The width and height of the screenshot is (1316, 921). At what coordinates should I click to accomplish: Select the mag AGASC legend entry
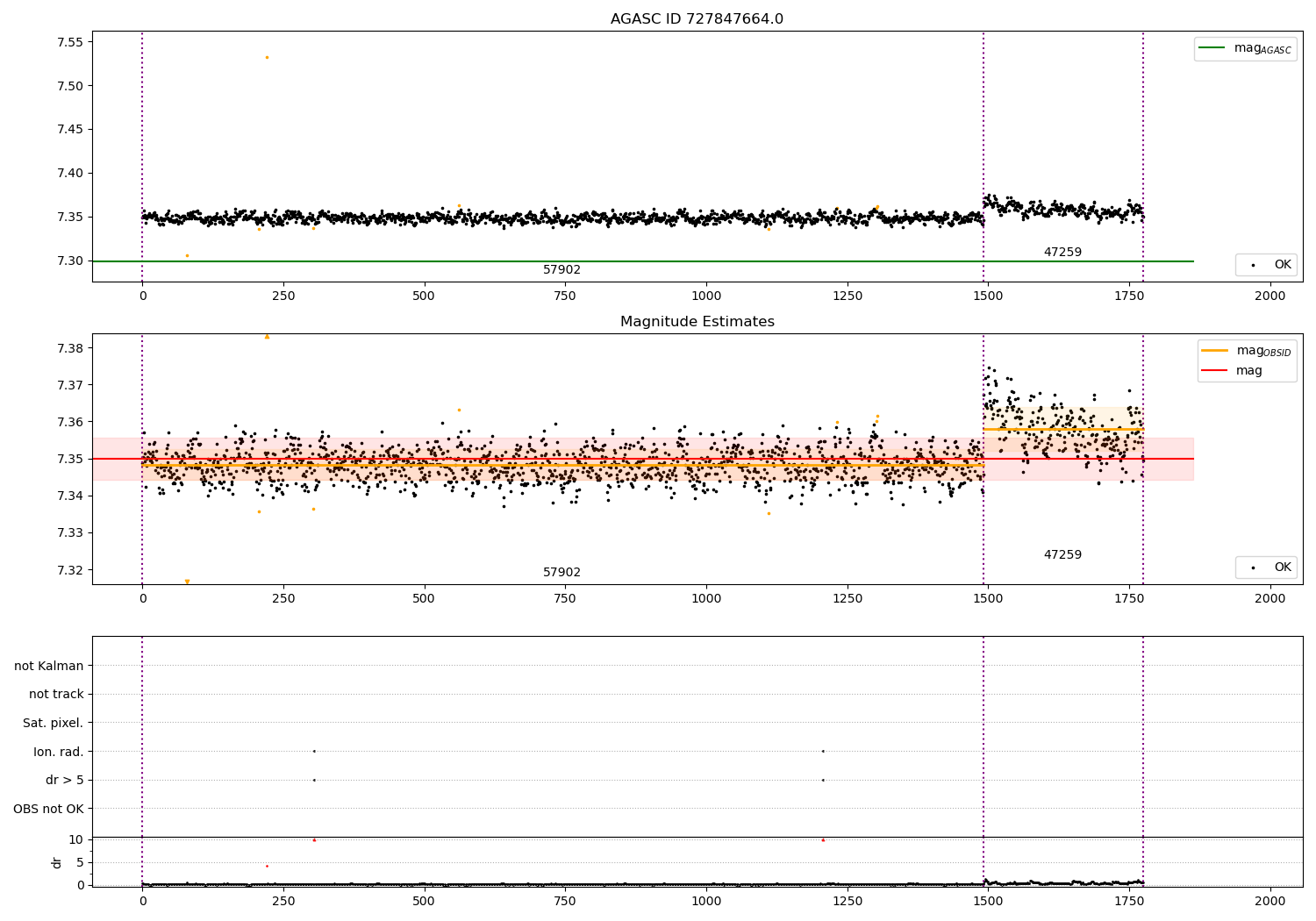tap(1245, 48)
